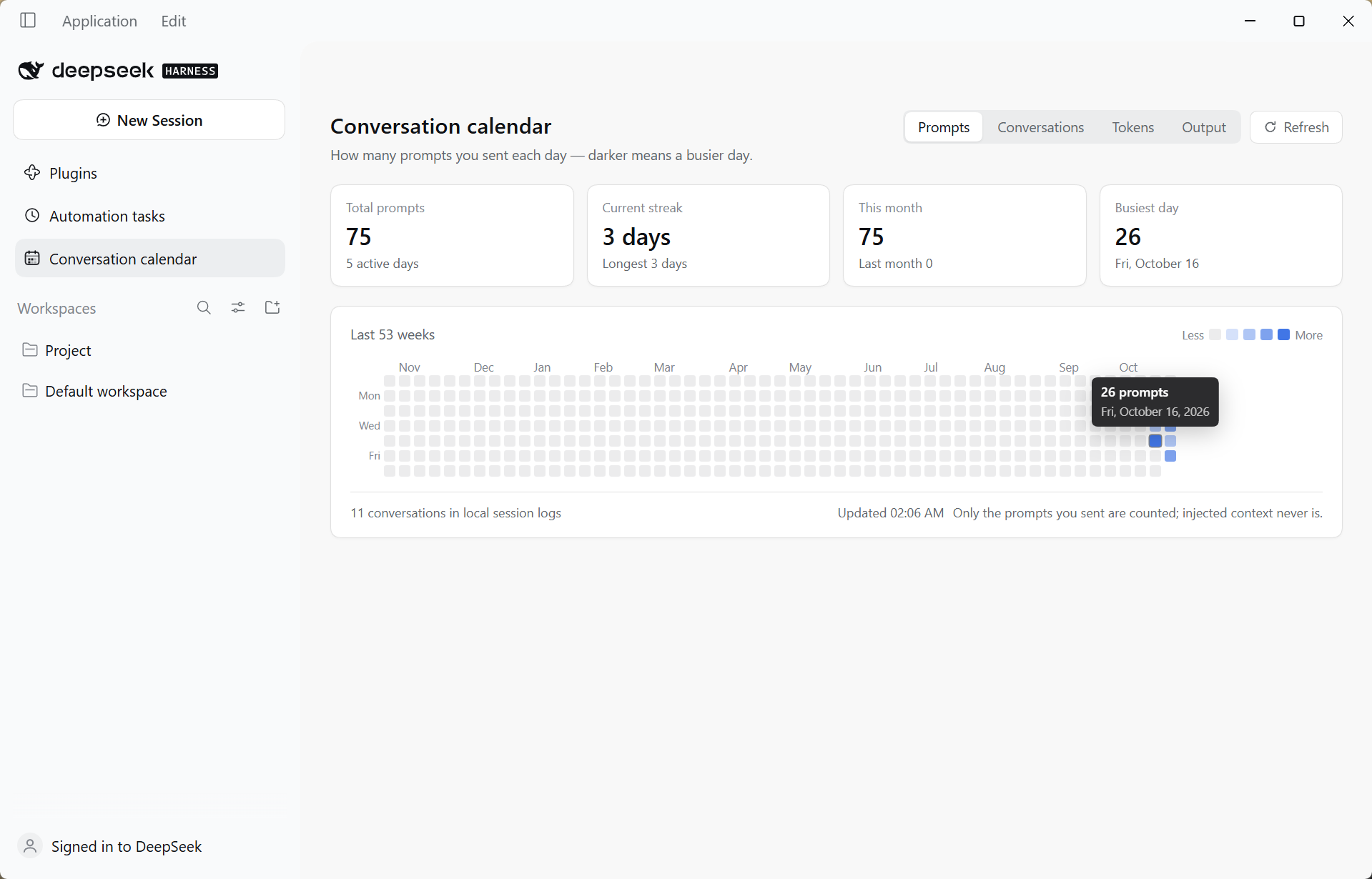The image size is (1372, 879).
Task: Click '11 conversations in local session logs'
Action: tap(455, 512)
